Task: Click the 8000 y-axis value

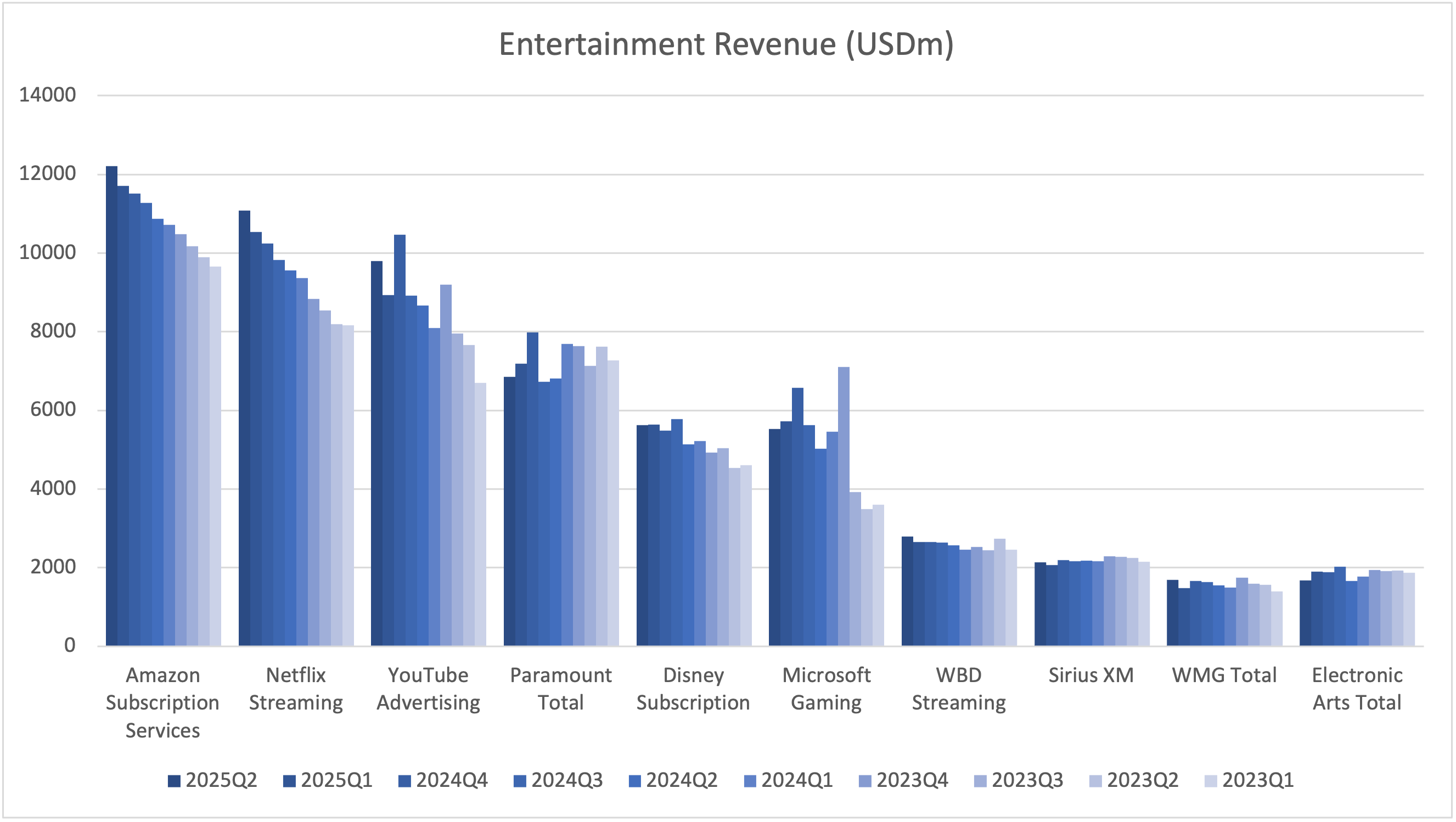Action: point(53,331)
